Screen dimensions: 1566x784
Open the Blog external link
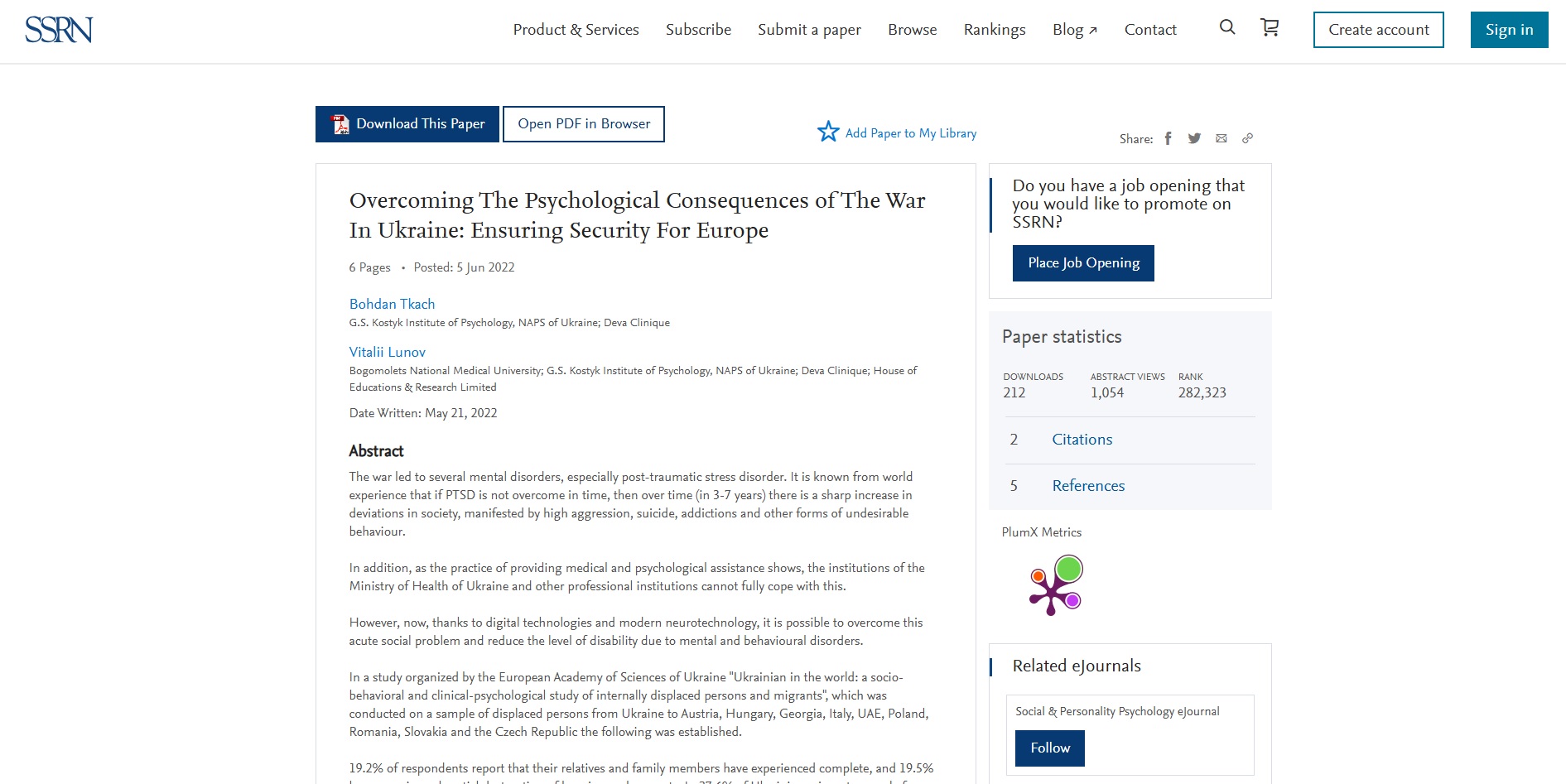[x=1074, y=30]
